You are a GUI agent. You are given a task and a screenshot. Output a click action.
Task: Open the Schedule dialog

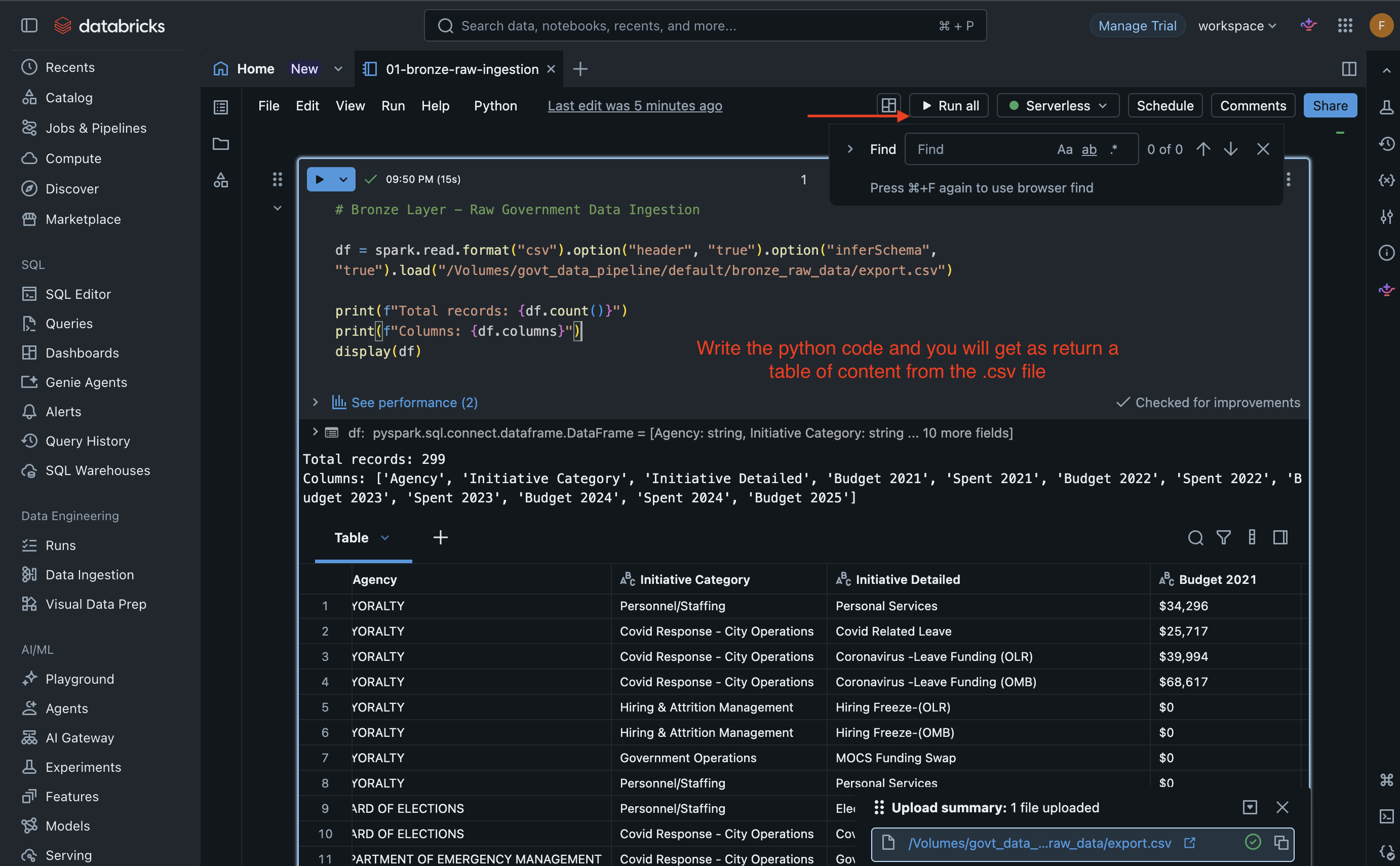1164,105
